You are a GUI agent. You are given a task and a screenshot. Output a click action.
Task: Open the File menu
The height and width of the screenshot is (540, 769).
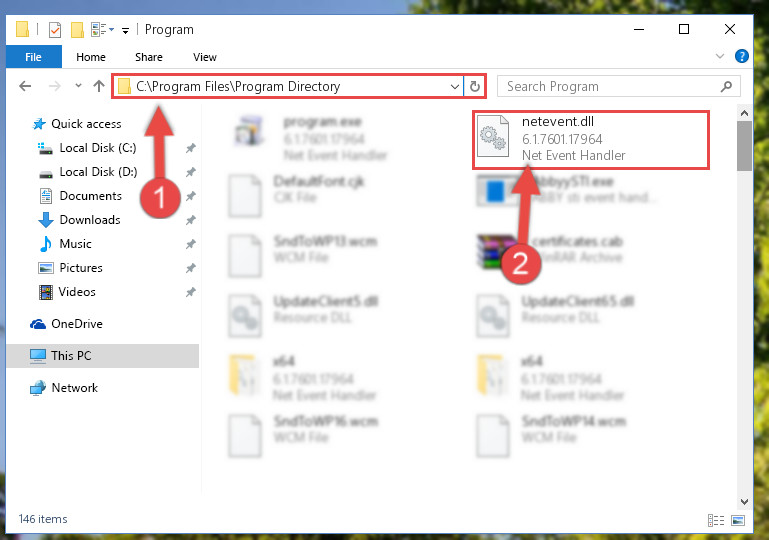click(33, 57)
